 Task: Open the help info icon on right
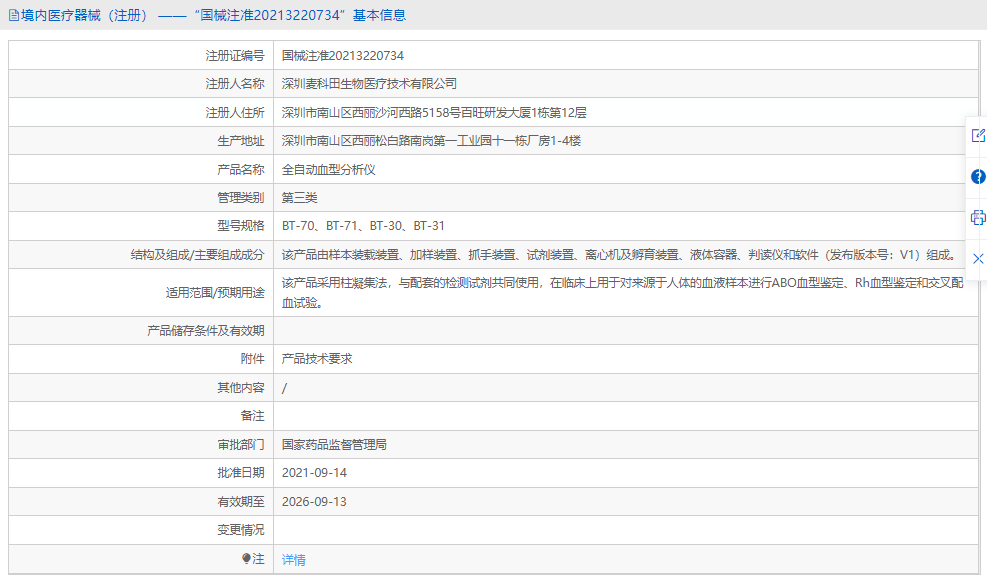click(x=978, y=177)
